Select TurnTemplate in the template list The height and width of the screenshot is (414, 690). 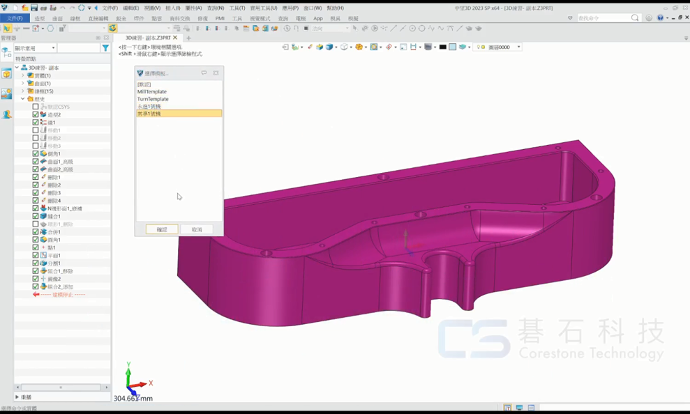click(154, 99)
